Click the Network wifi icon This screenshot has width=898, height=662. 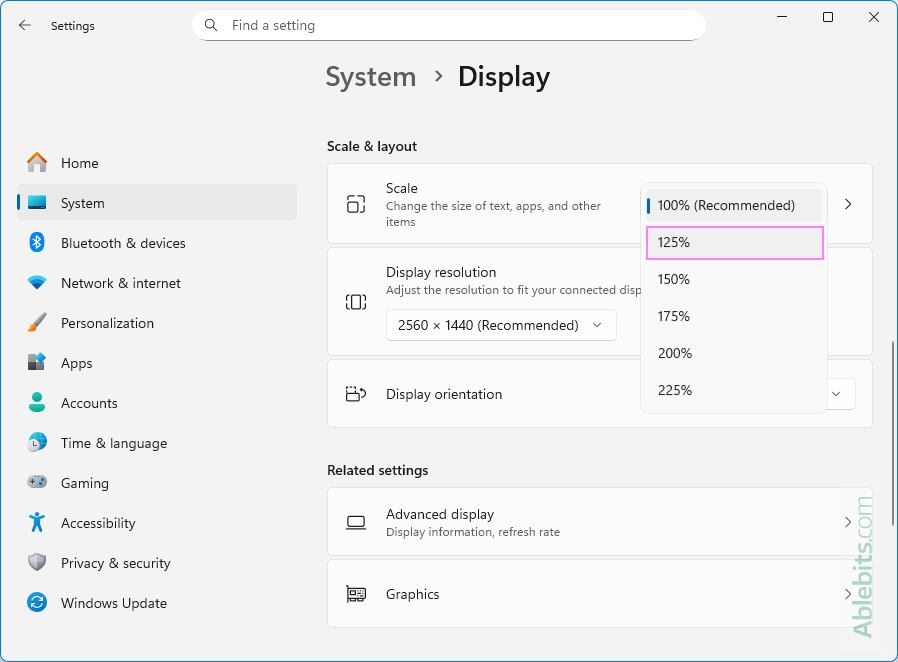37,283
